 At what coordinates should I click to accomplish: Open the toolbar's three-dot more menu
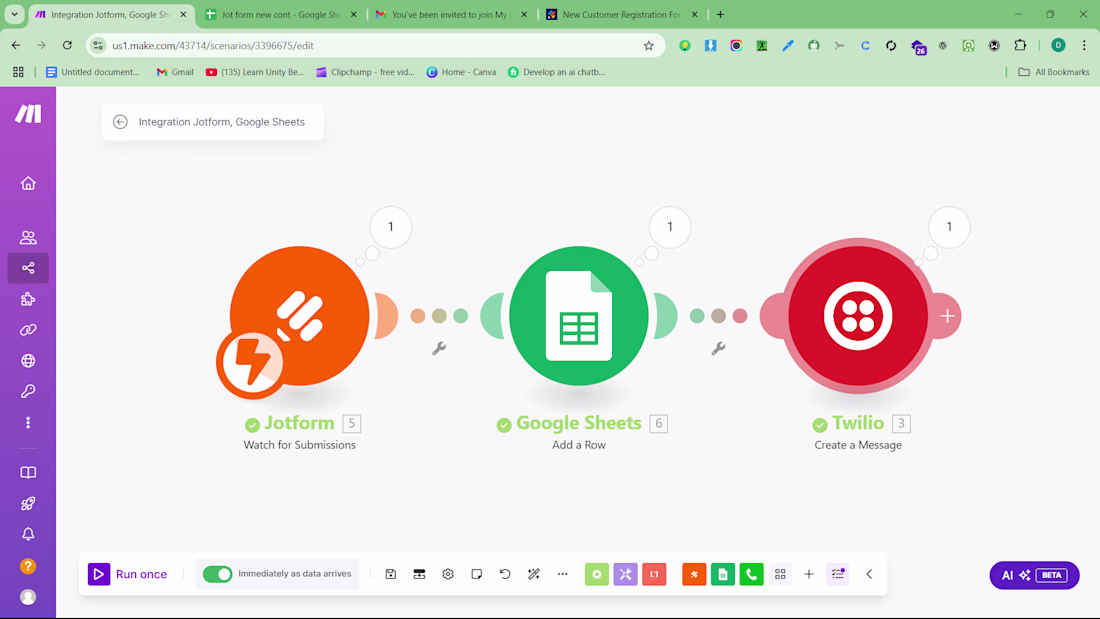point(563,574)
